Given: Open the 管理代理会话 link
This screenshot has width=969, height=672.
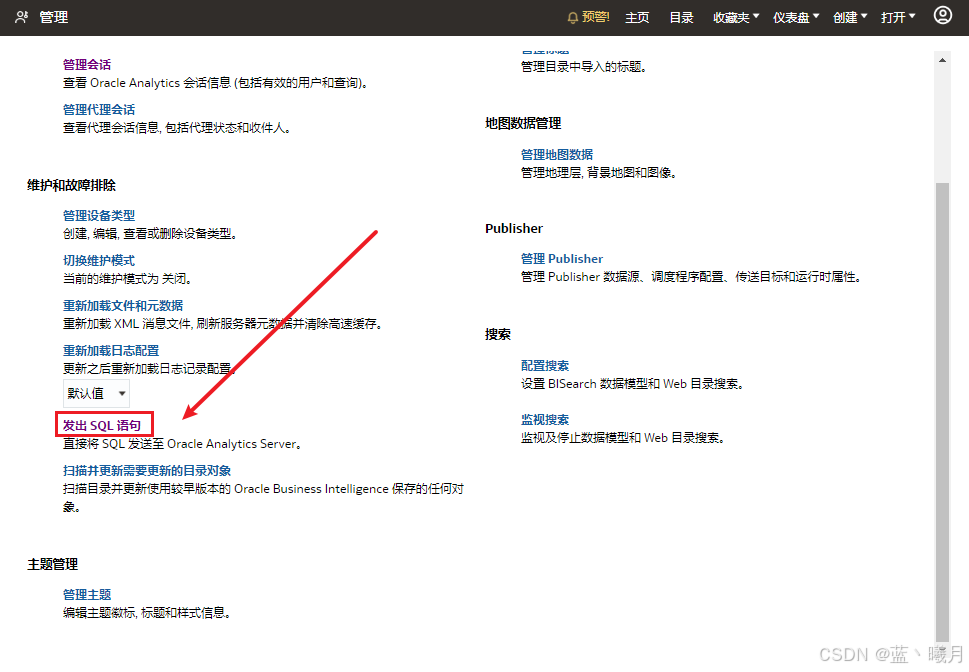Looking at the screenshot, I should pos(99,109).
